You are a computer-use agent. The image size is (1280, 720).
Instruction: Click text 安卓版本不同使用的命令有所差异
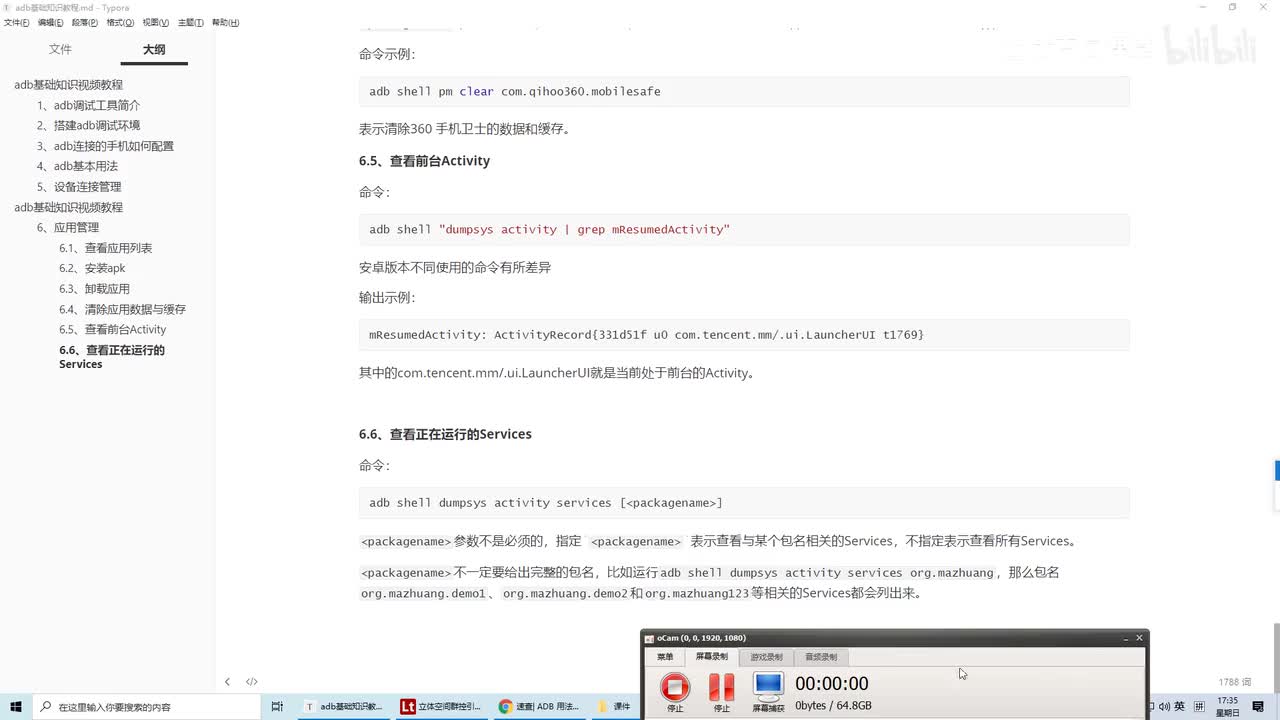(x=455, y=267)
